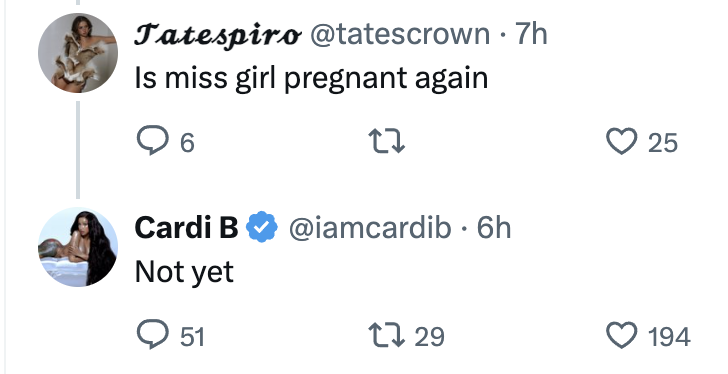Click the 194 likes count

669,336
